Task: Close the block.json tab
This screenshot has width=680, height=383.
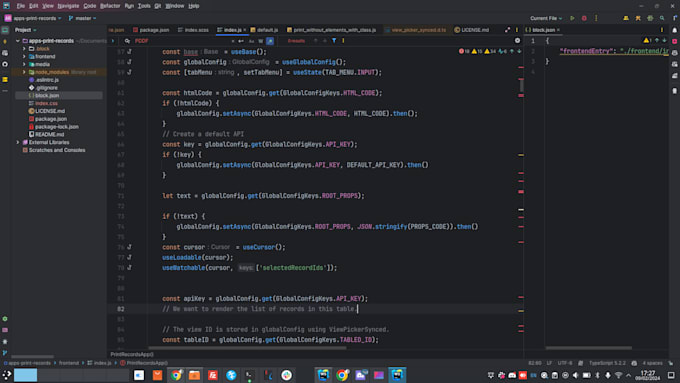Action: 559,30
